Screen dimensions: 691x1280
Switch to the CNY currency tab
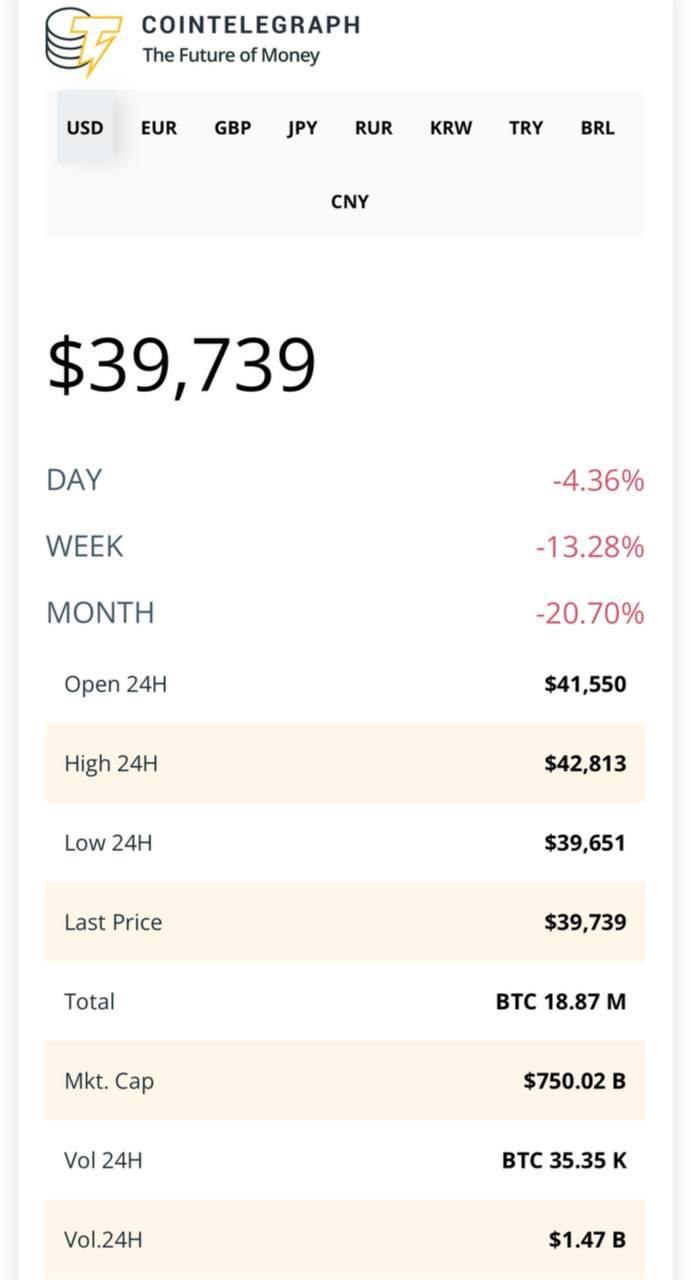[350, 202]
